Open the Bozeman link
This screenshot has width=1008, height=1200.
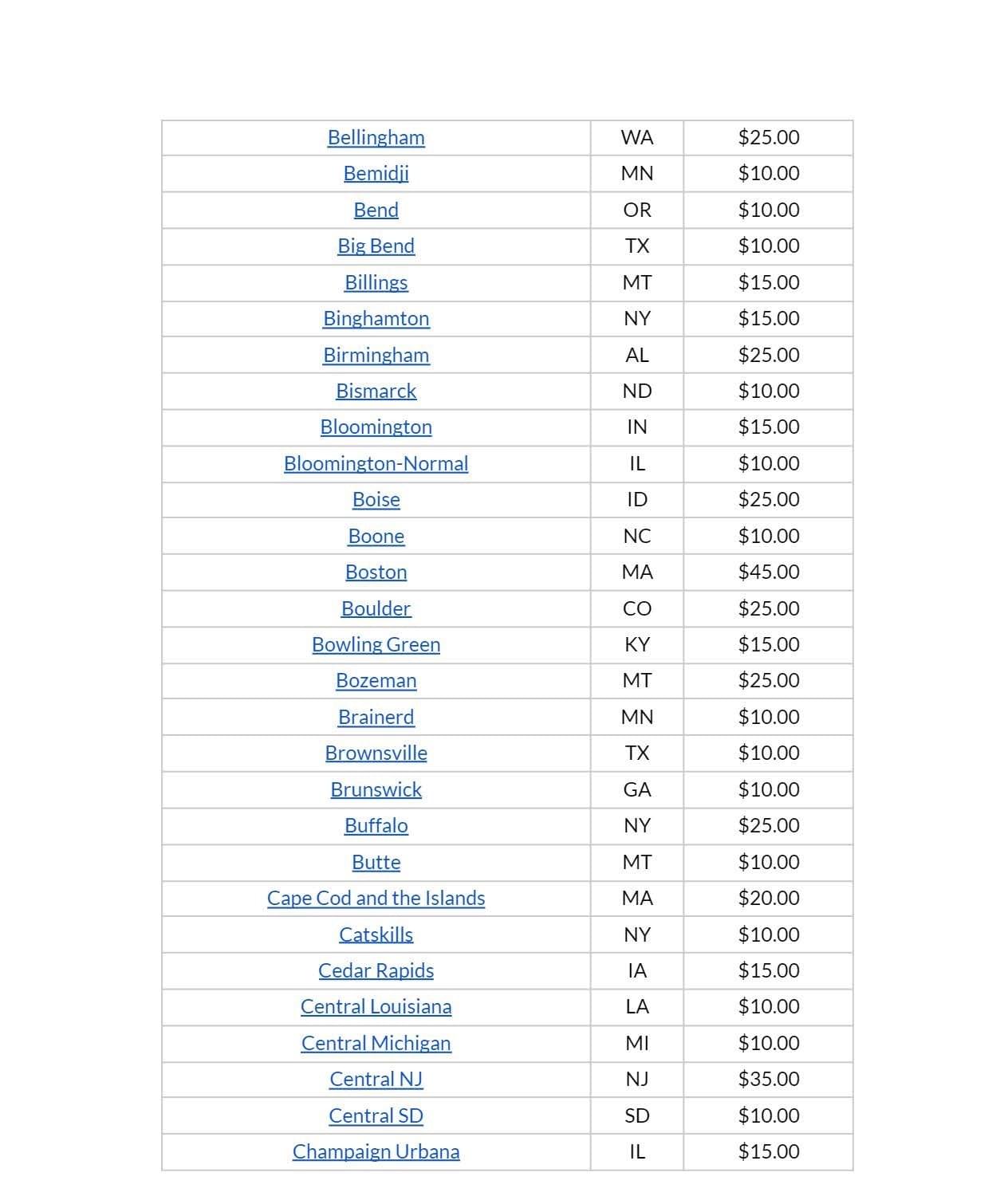pos(376,680)
